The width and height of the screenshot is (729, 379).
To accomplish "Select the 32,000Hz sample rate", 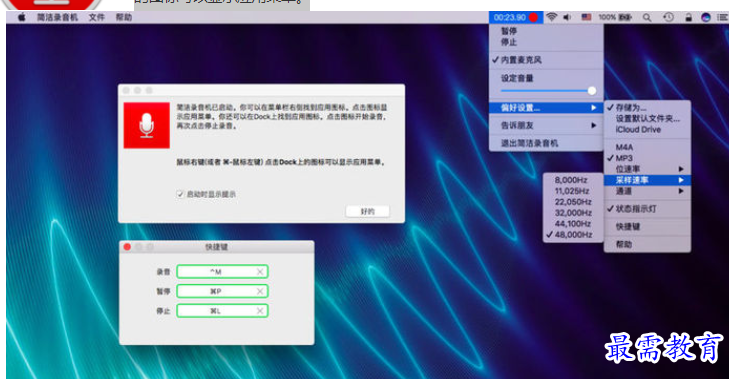I will tap(573, 213).
